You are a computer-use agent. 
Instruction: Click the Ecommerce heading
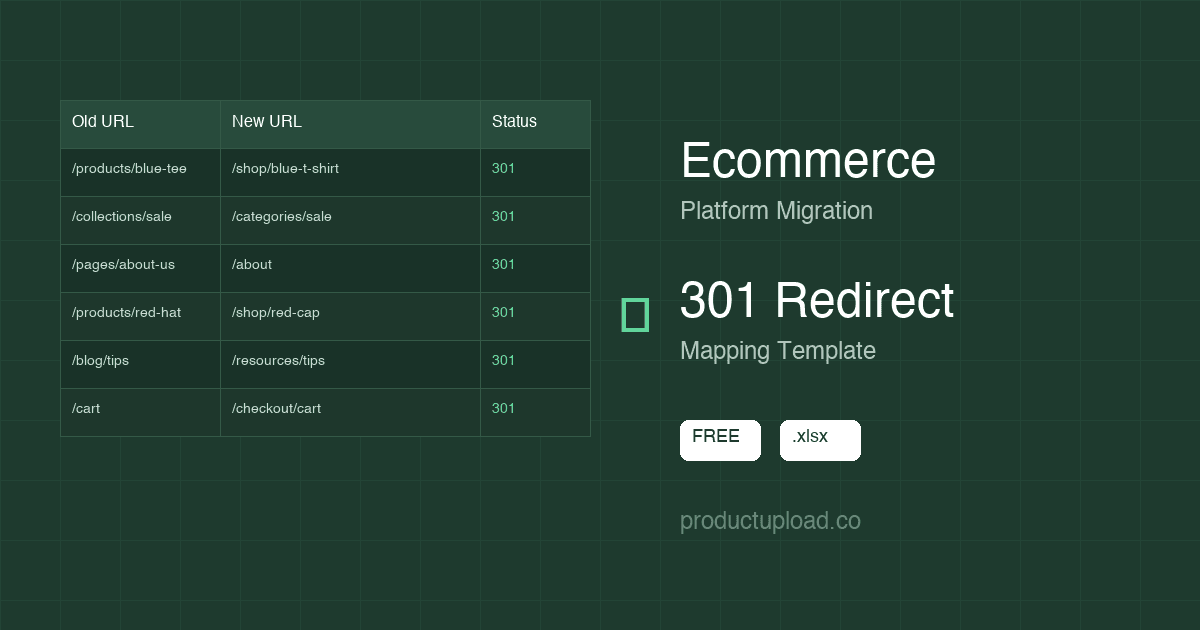click(807, 160)
